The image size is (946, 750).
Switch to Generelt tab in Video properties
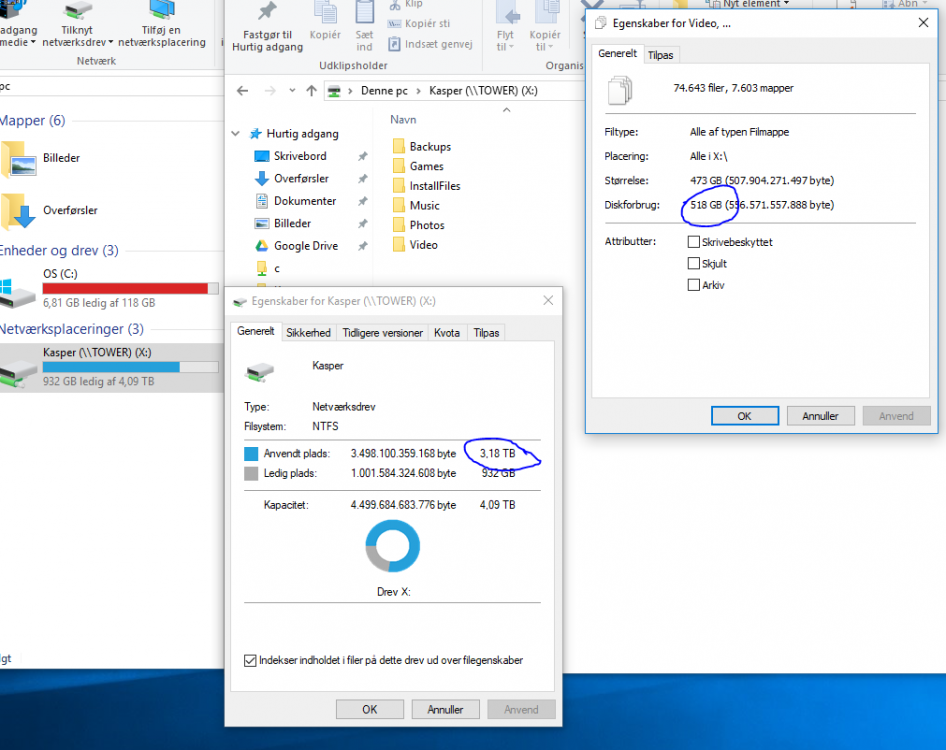pyautogui.click(x=617, y=53)
